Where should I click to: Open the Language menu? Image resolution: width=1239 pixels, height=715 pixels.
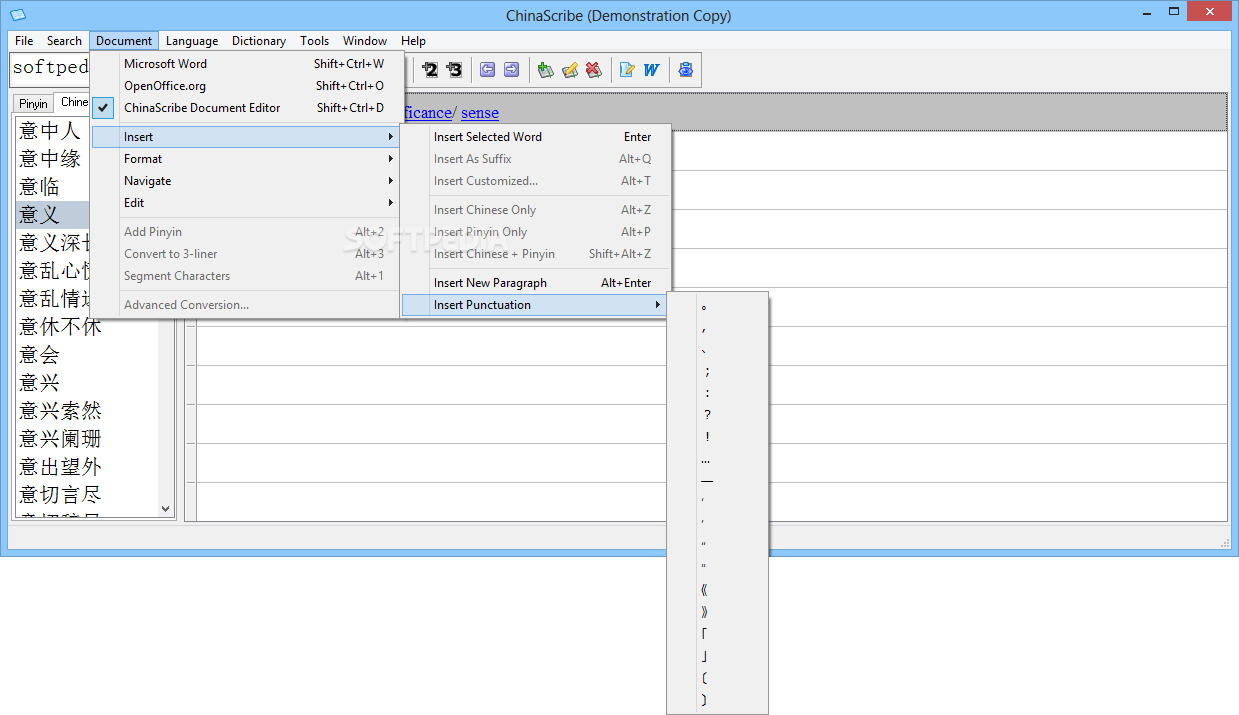(x=192, y=41)
